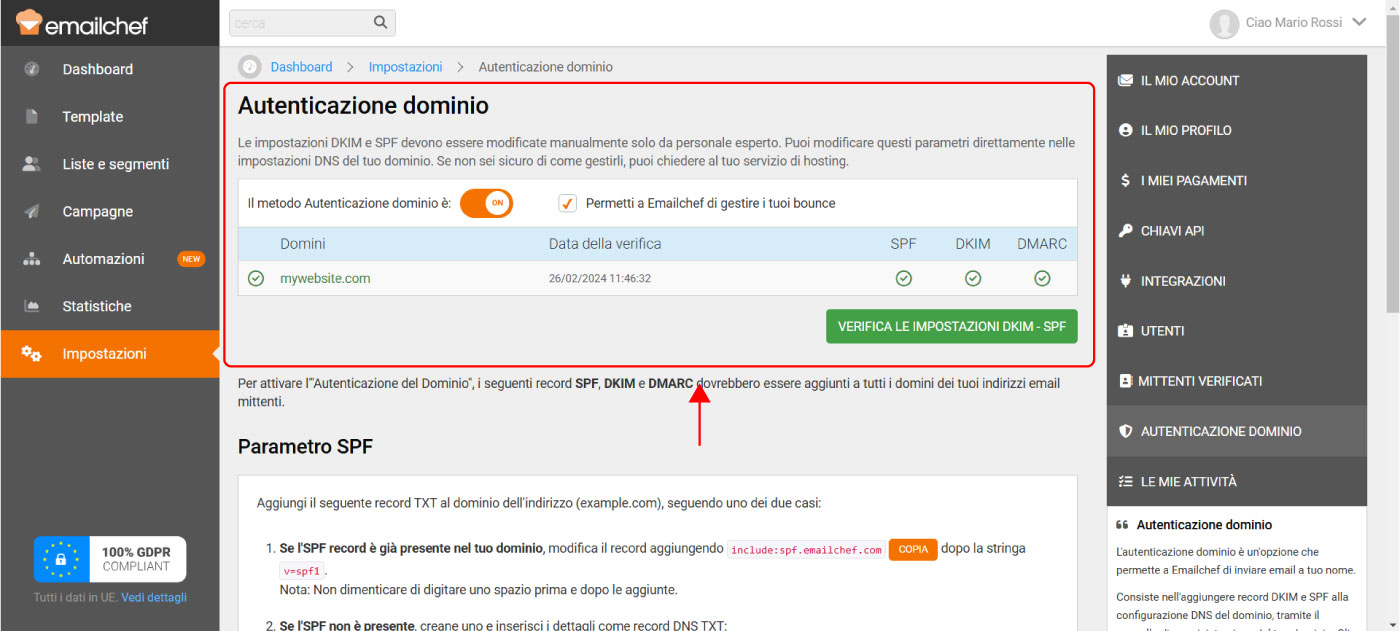Select Impostazioni in the left sidebar
Image resolution: width=1400 pixels, height=631 pixels.
pos(110,354)
